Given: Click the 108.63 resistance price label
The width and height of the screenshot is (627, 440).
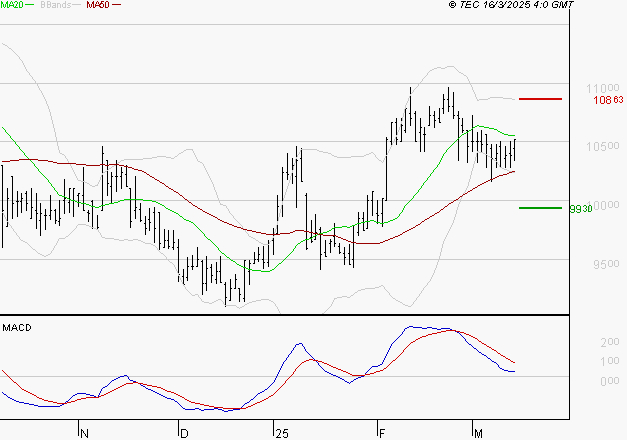Looking at the screenshot, I should coord(608,100).
